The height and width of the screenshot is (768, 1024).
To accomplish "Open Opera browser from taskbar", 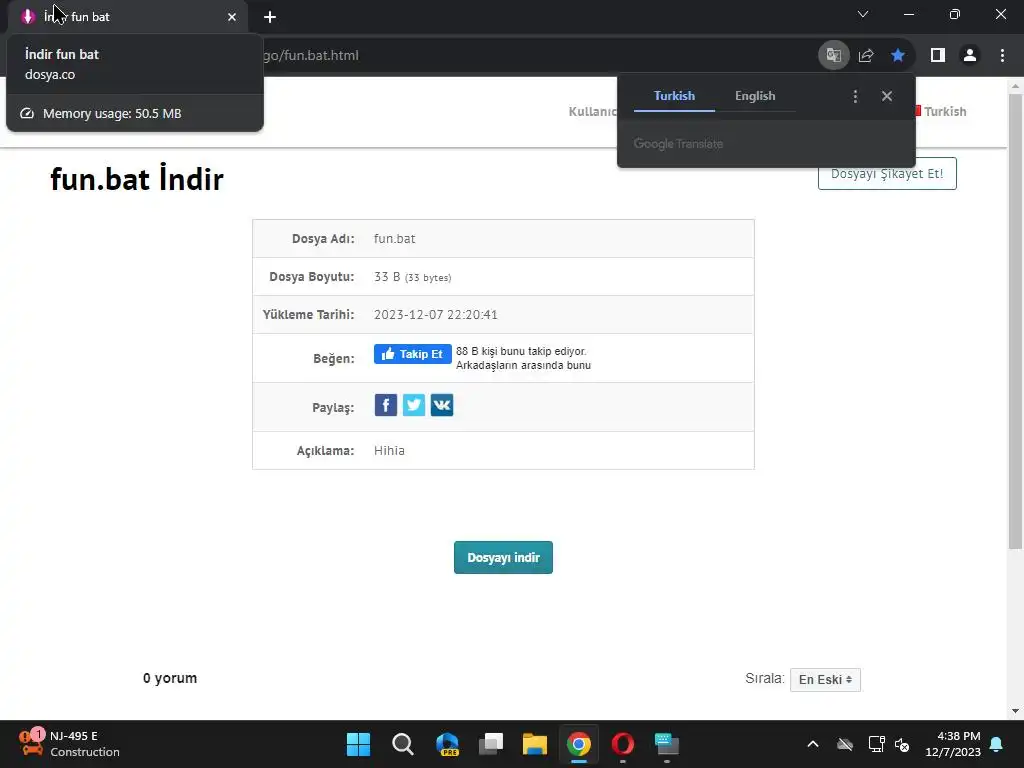I will (622, 744).
